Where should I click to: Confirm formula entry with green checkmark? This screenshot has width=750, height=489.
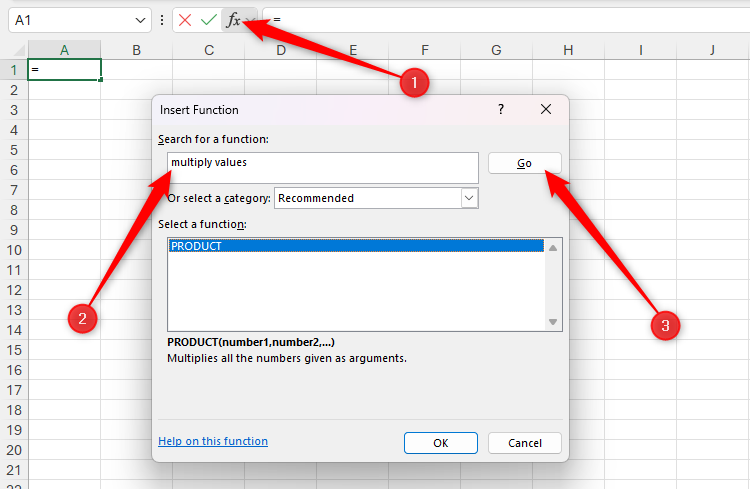[x=209, y=20]
